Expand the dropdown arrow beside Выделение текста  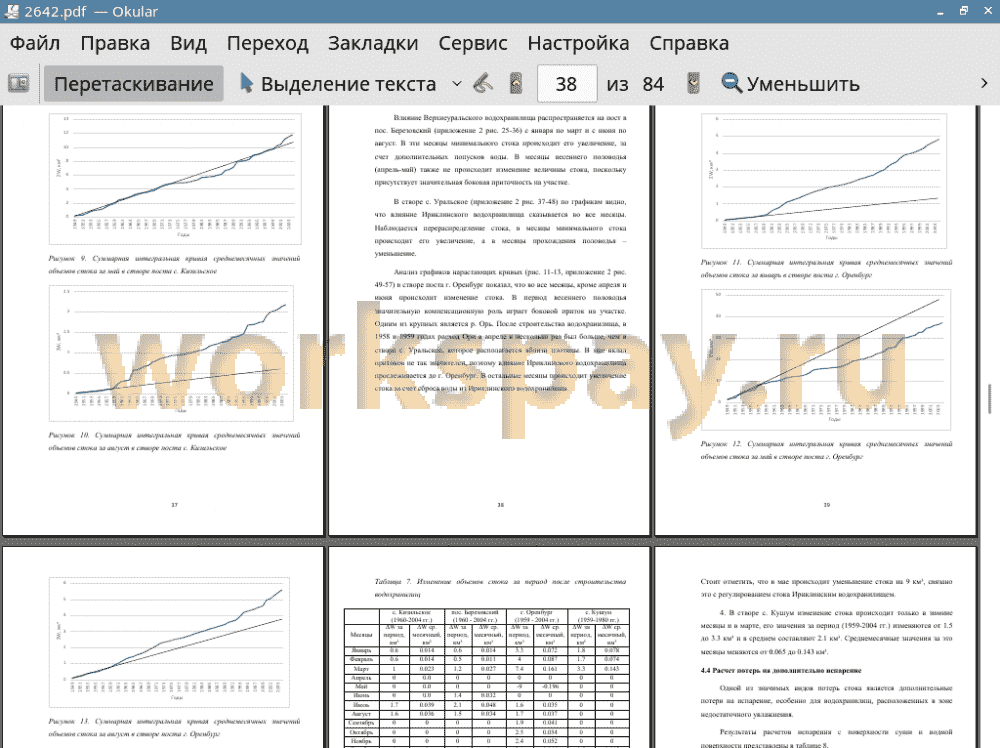[x=457, y=84]
